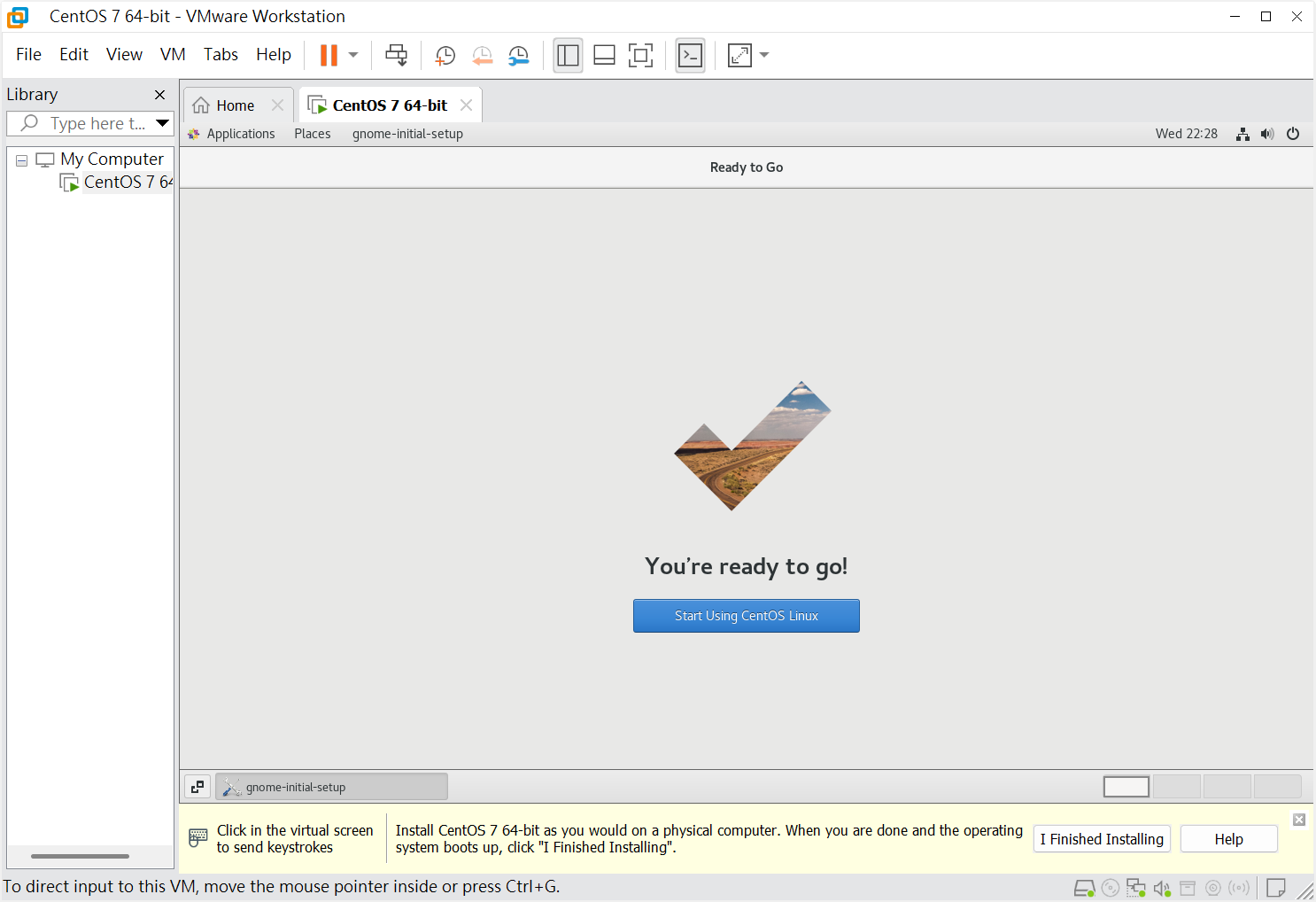Select the first workspace in switcher
Viewport: 1316px width, 902px height.
click(1126, 787)
